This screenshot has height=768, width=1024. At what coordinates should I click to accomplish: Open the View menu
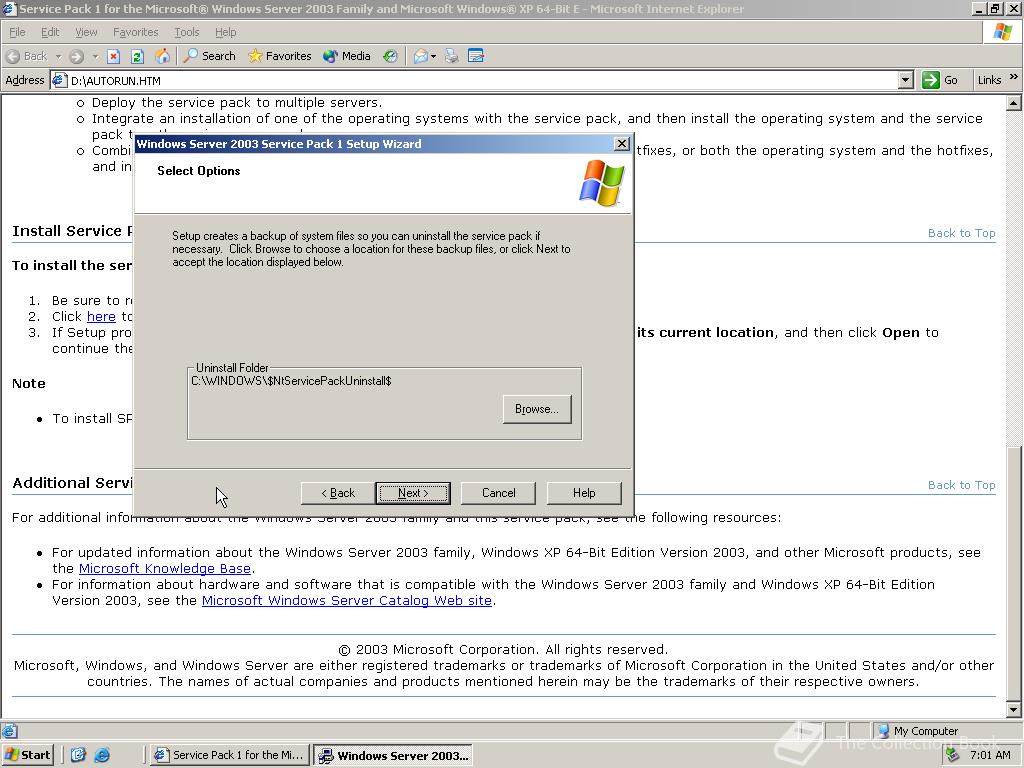(x=86, y=32)
